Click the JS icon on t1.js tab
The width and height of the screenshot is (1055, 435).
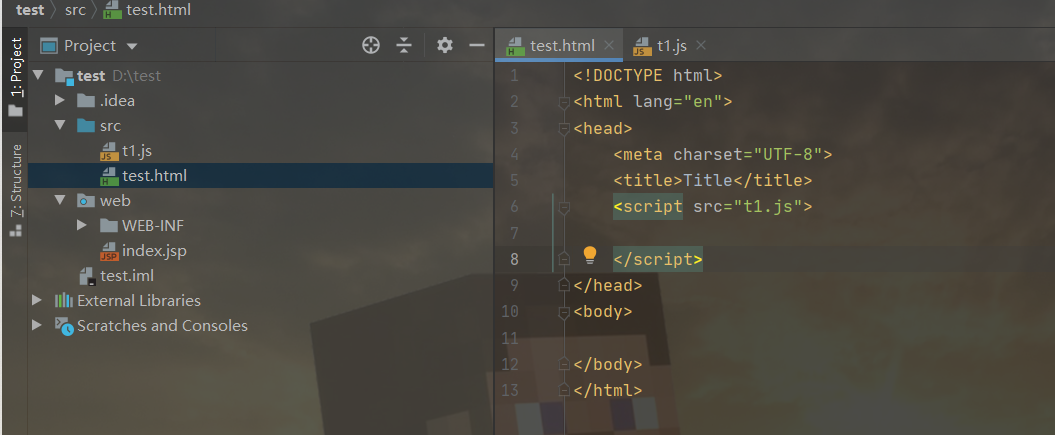click(643, 46)
